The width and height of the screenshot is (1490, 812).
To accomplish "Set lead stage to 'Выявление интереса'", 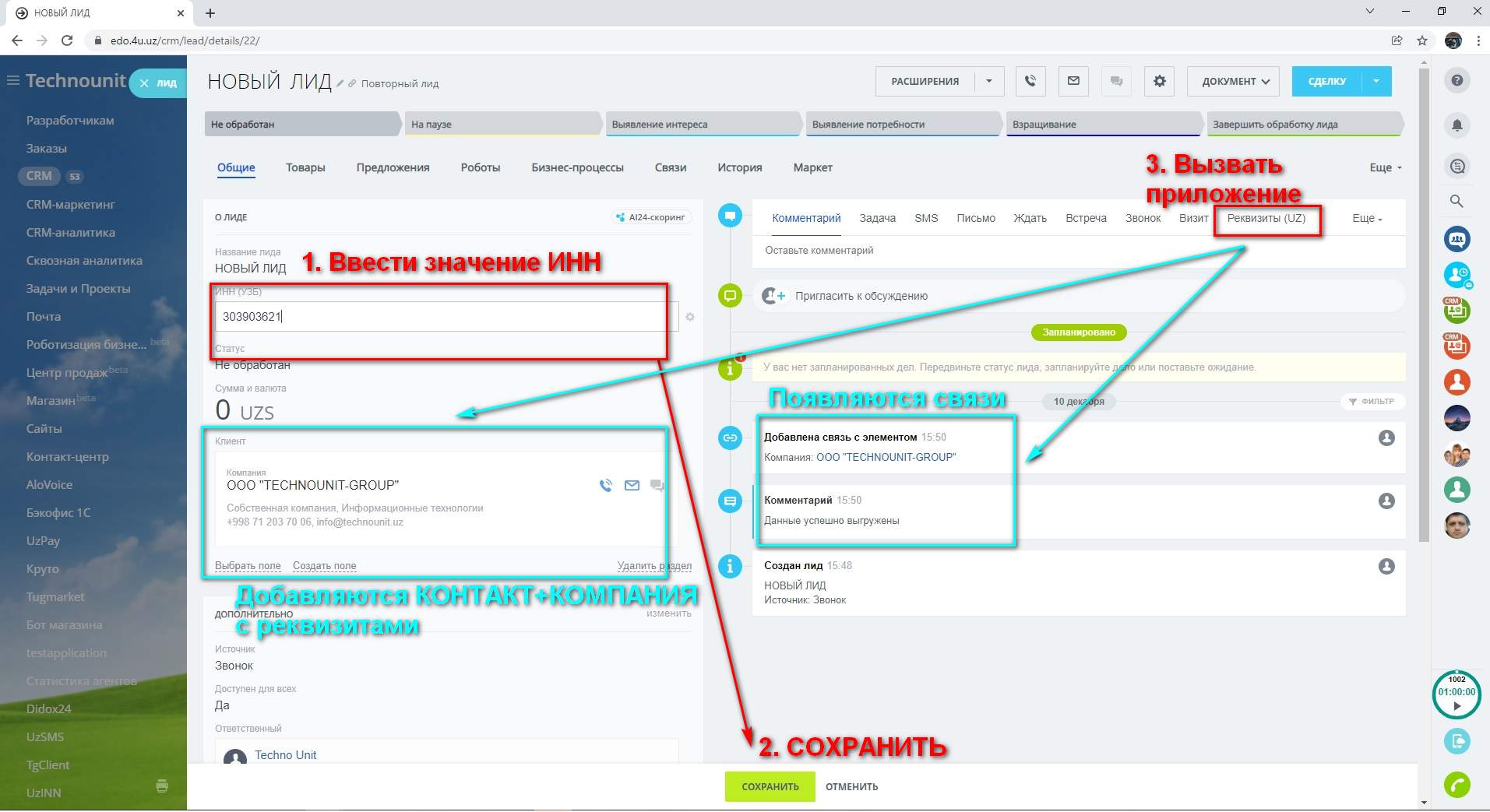I will point(703,125).
